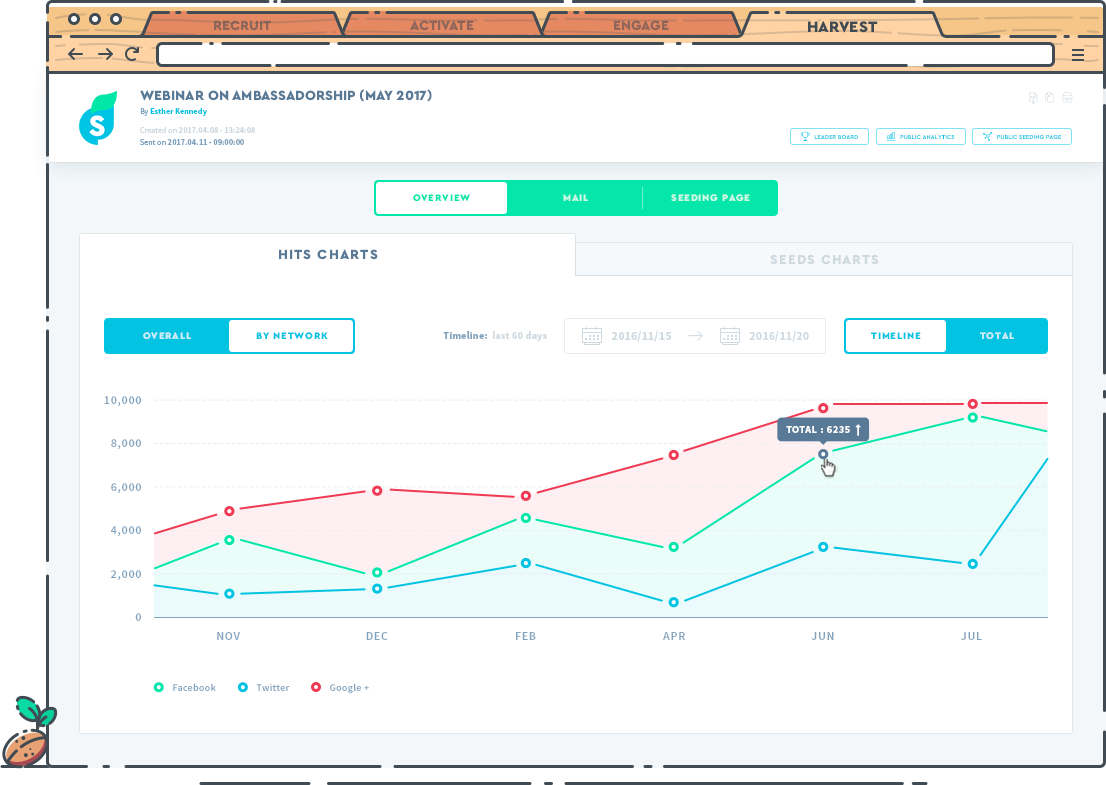
Task: Open start date picker 2016/11/15
Action: coord(628,336)
